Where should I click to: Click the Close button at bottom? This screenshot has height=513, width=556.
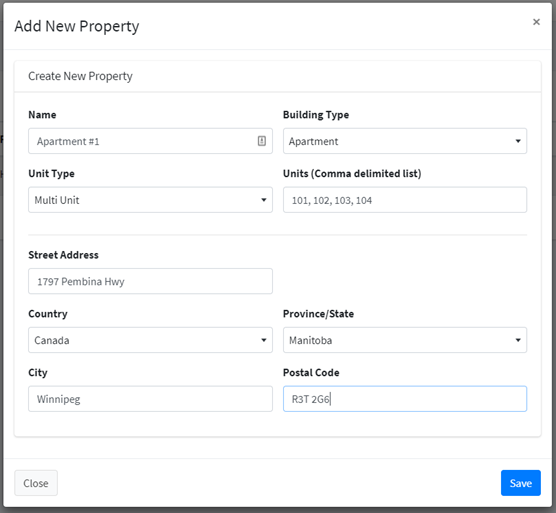click(x=36, y=483)
